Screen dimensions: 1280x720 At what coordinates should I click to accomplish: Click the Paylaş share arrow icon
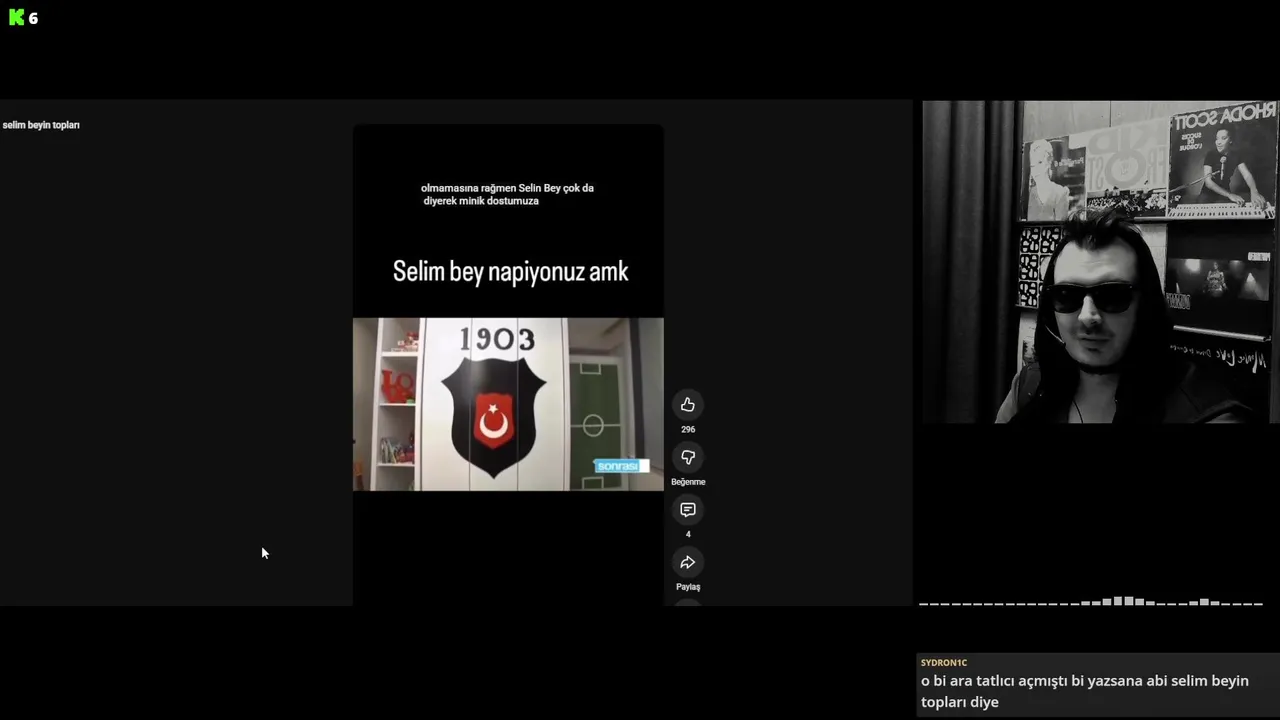(688, 562)
